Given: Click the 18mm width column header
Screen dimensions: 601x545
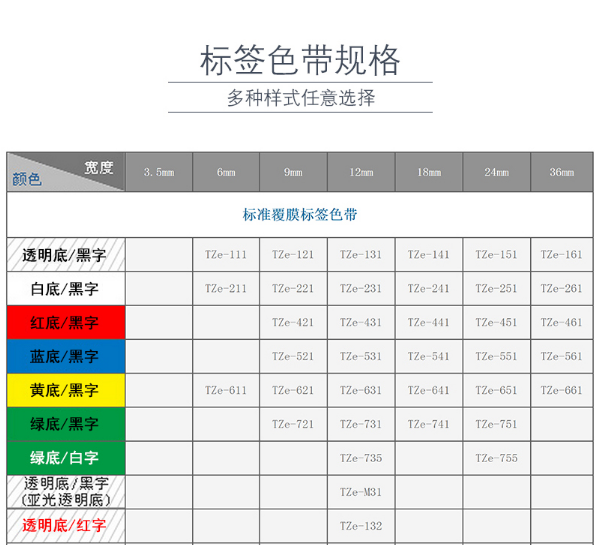Looking at the screenshot, I should (429, 172).
